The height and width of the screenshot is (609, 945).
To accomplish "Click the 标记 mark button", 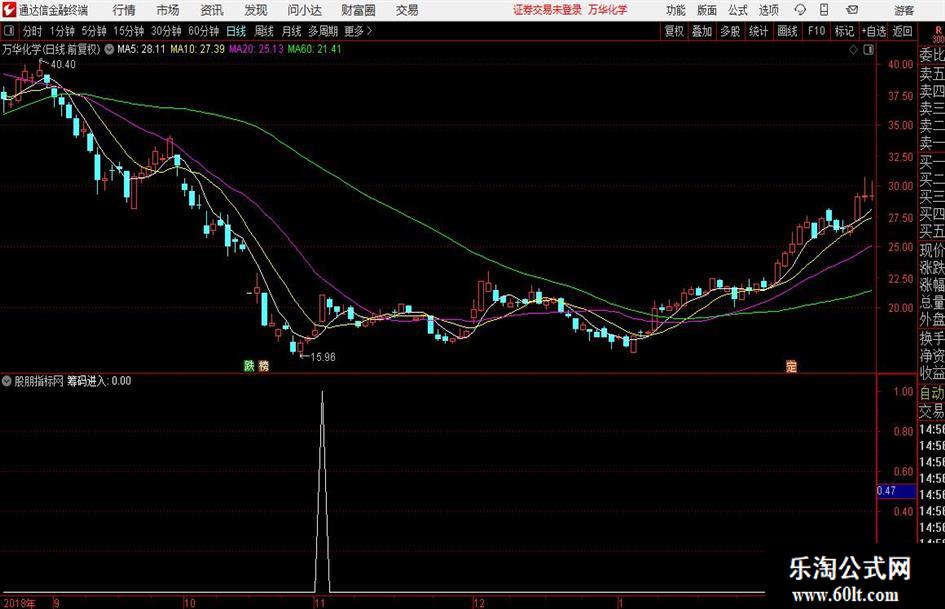I will point(844,31).
